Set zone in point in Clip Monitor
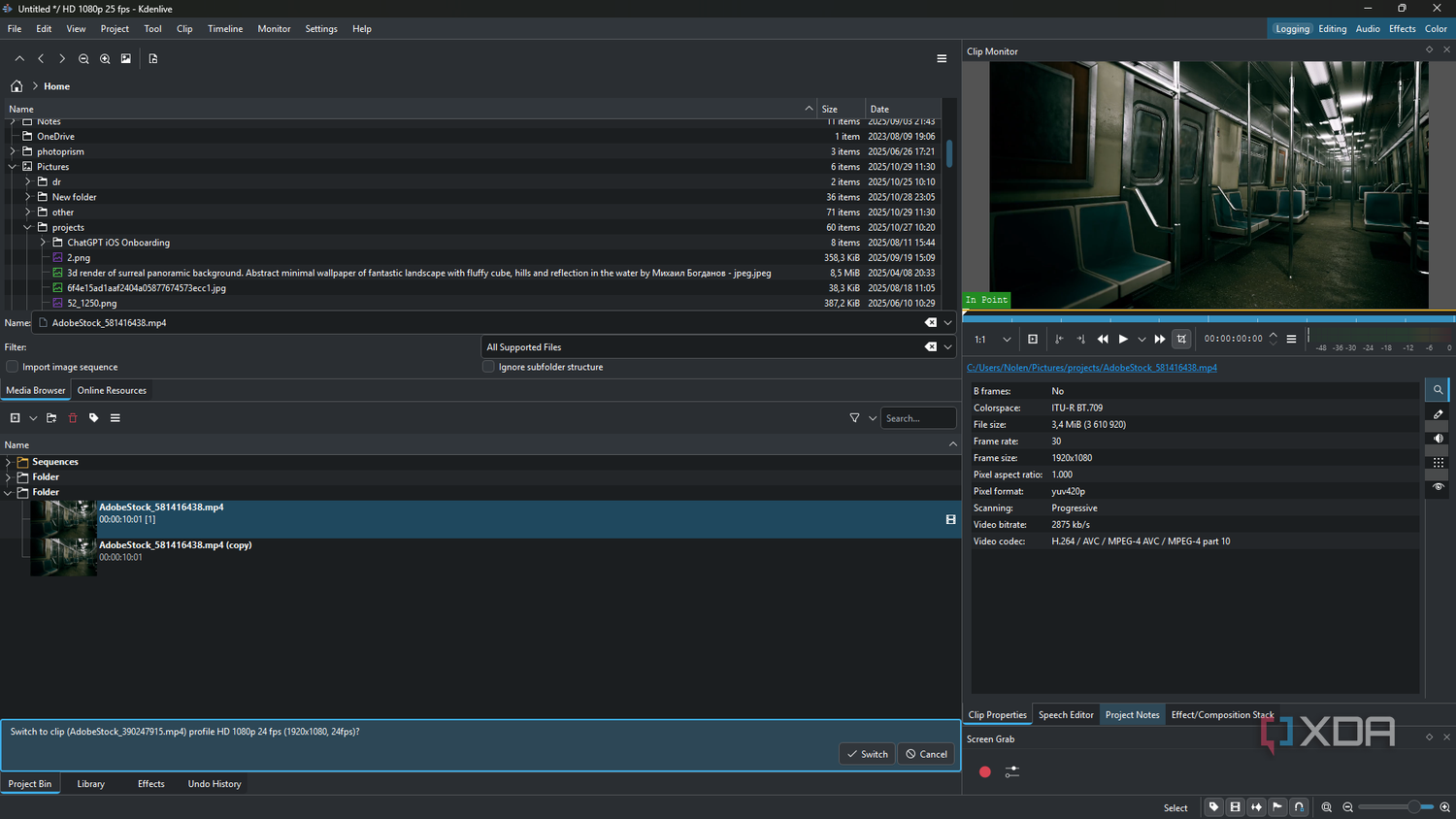The image size is (1456, 819). coord(1059,340)
